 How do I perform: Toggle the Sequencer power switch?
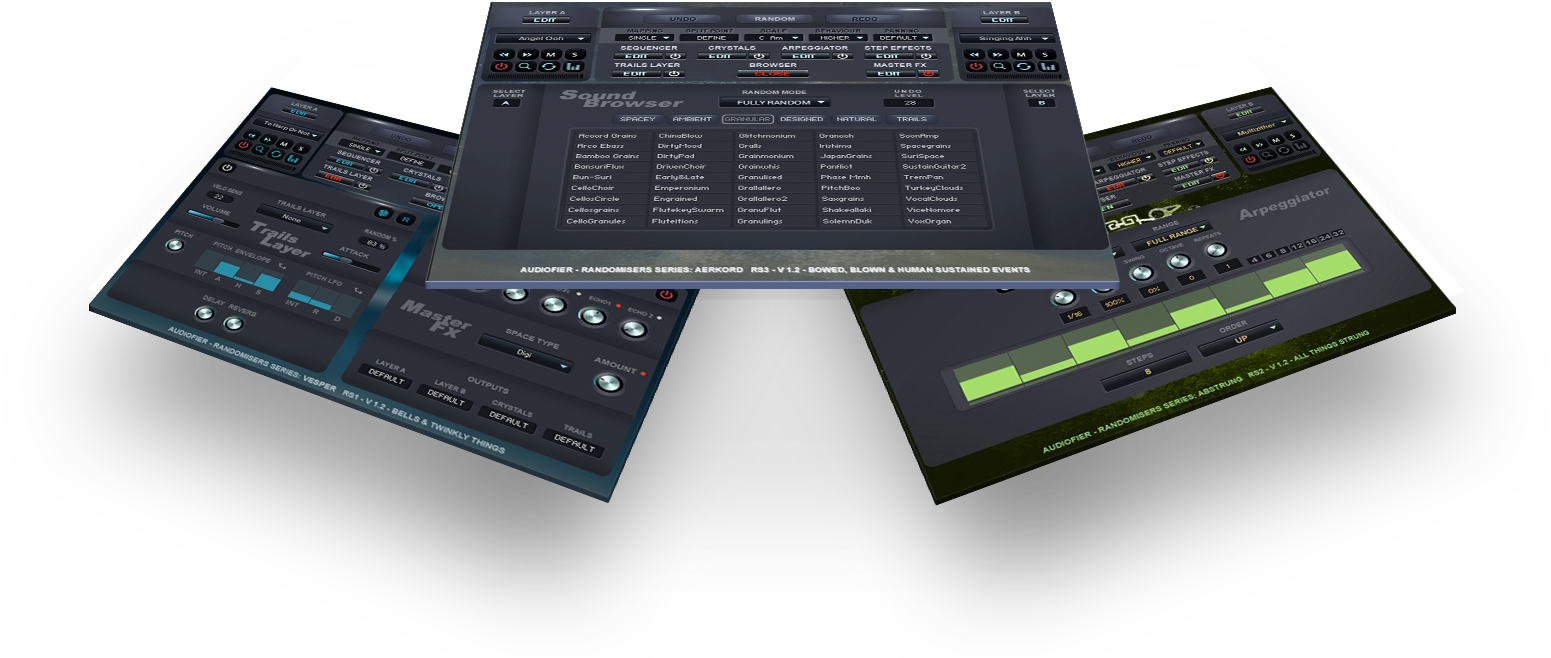[x=676, y=56]
